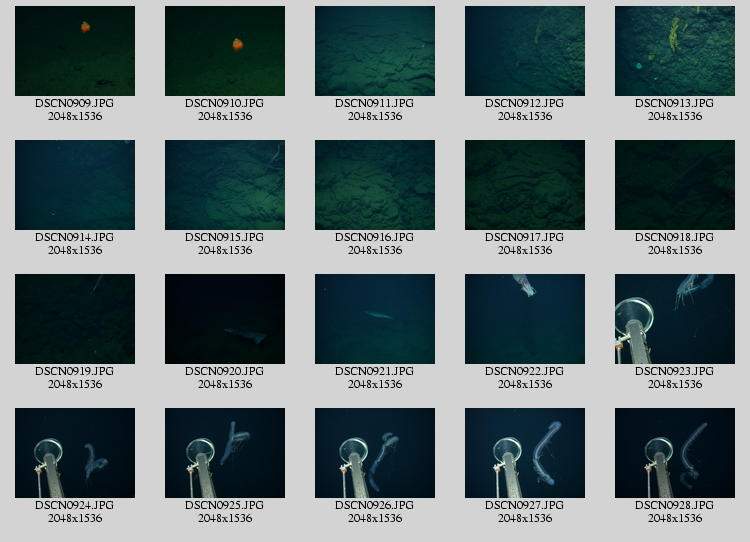Open the DSCN0912.JPG thumbnail
This screenshot has width=750, height=542.
525,51
